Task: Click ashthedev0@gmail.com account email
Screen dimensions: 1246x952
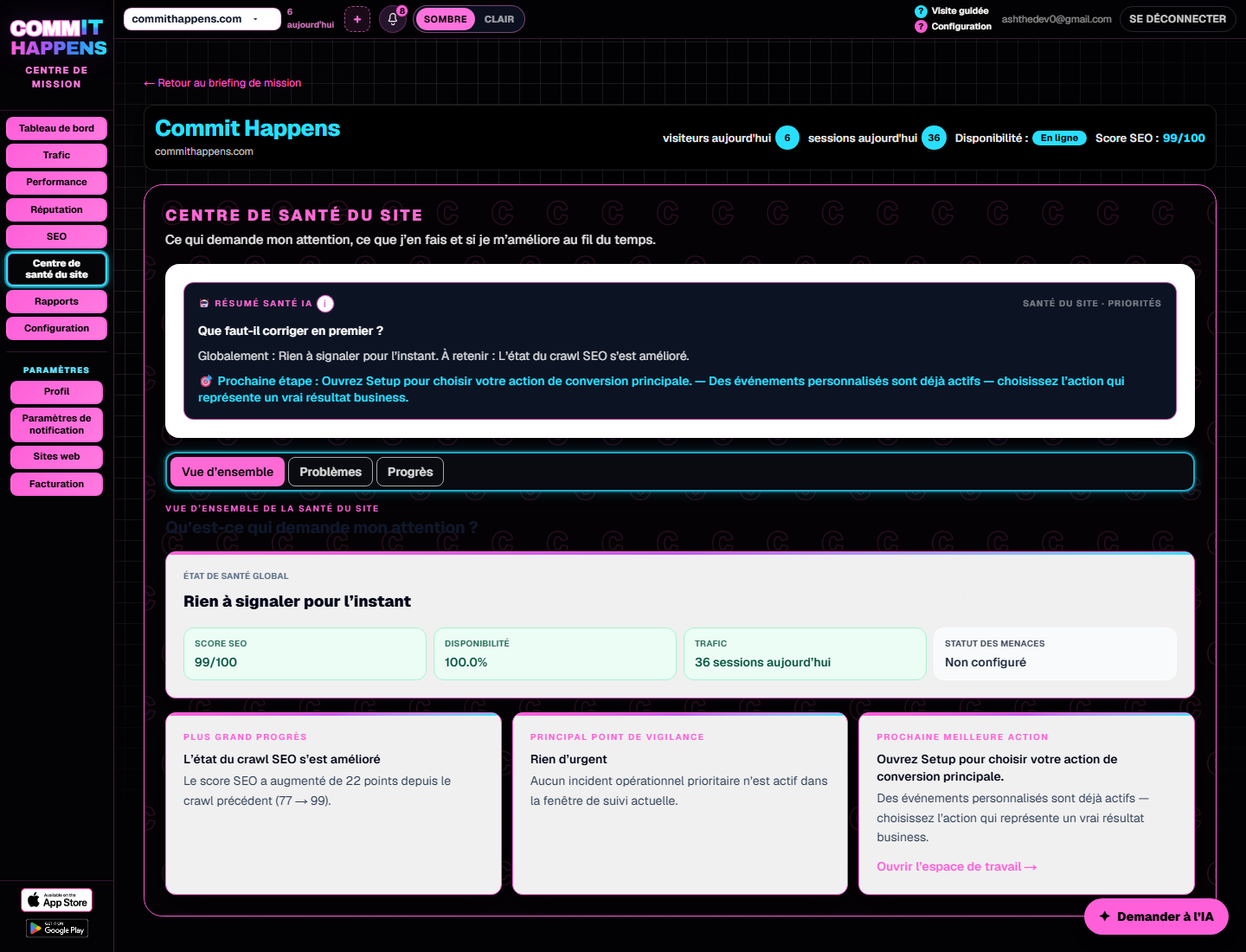Action: coord(1057,19)
